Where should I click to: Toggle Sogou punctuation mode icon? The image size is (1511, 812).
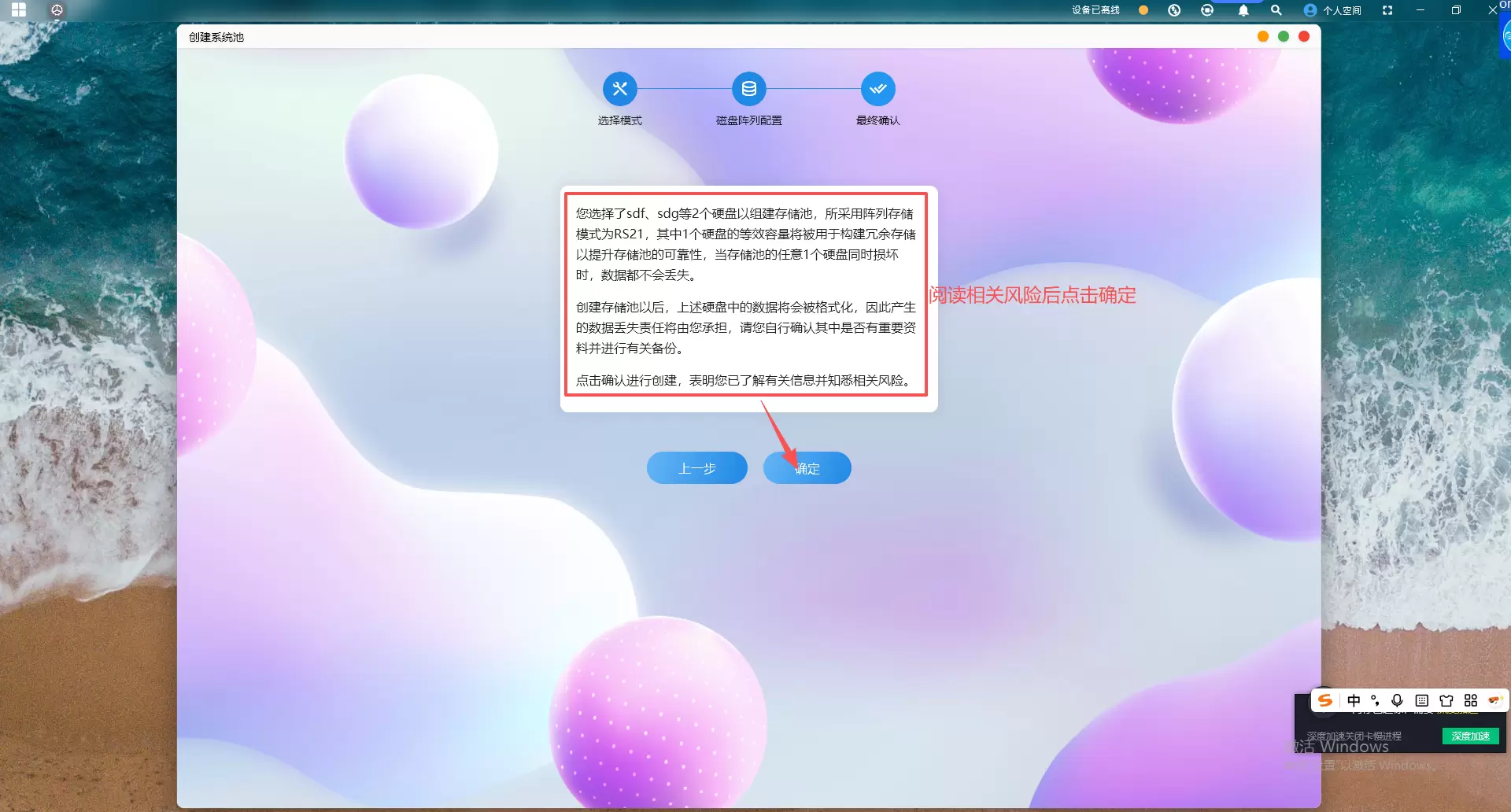tap(1375, 700)
